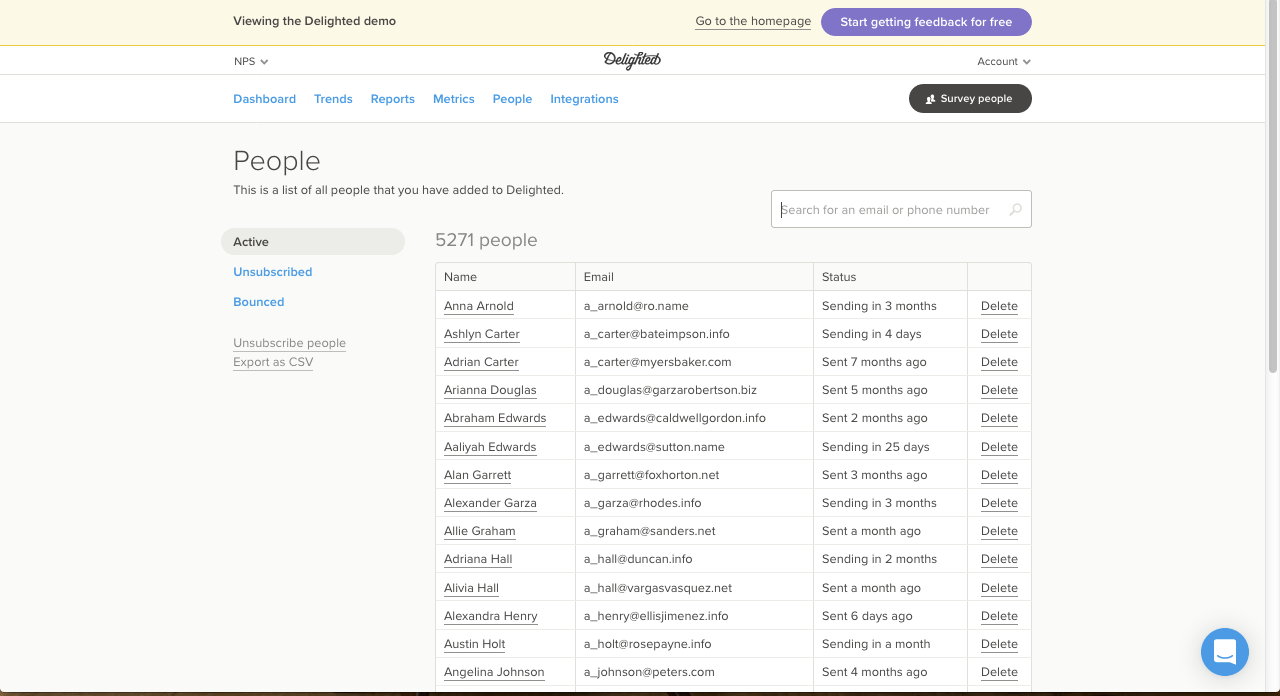Go to the Dashboard tab
Screen dimensions: 1280x696
(x=264, y=99)
